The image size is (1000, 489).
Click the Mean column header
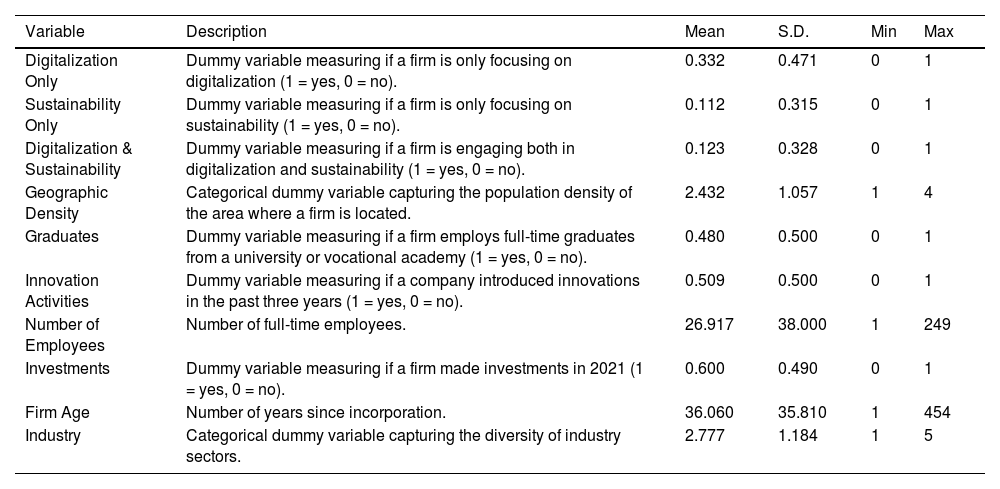(x=704, y=32)
